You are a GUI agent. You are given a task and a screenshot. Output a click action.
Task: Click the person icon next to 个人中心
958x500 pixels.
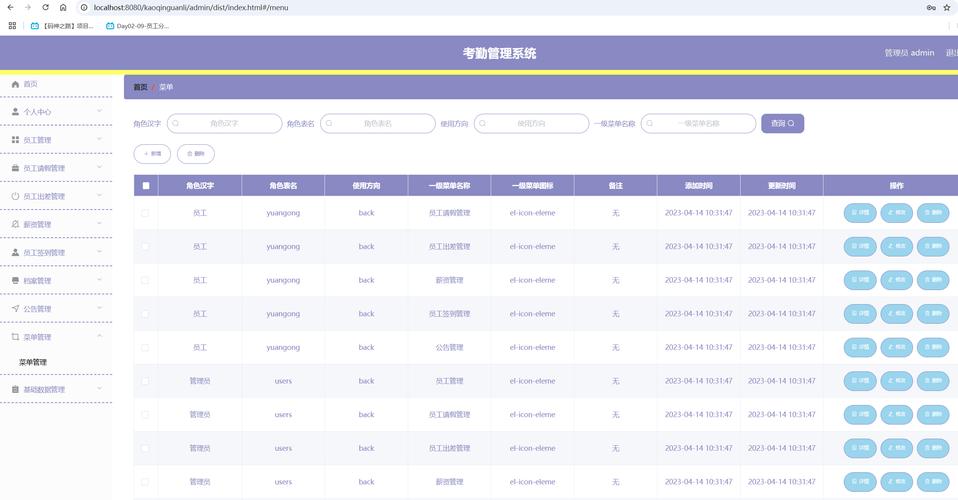pyautogui.click(x=15, y=112)
